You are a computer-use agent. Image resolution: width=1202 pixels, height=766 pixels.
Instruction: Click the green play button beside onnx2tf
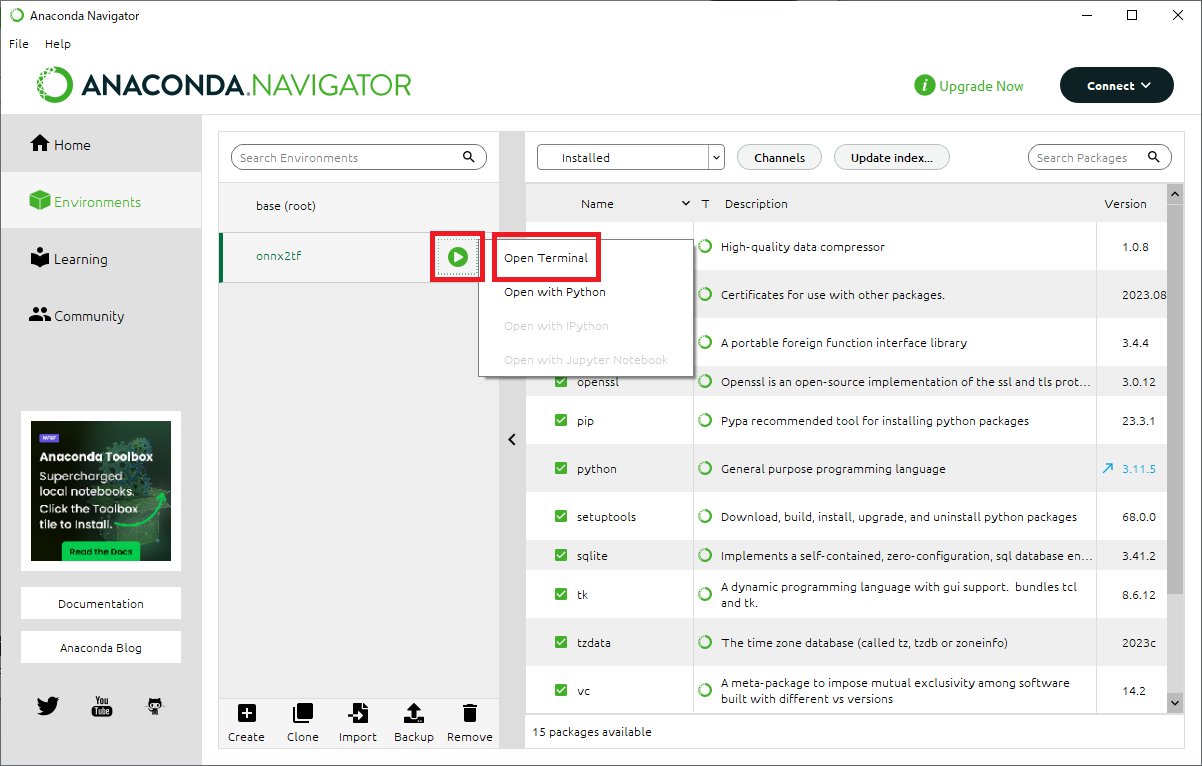tap(458, 257)
